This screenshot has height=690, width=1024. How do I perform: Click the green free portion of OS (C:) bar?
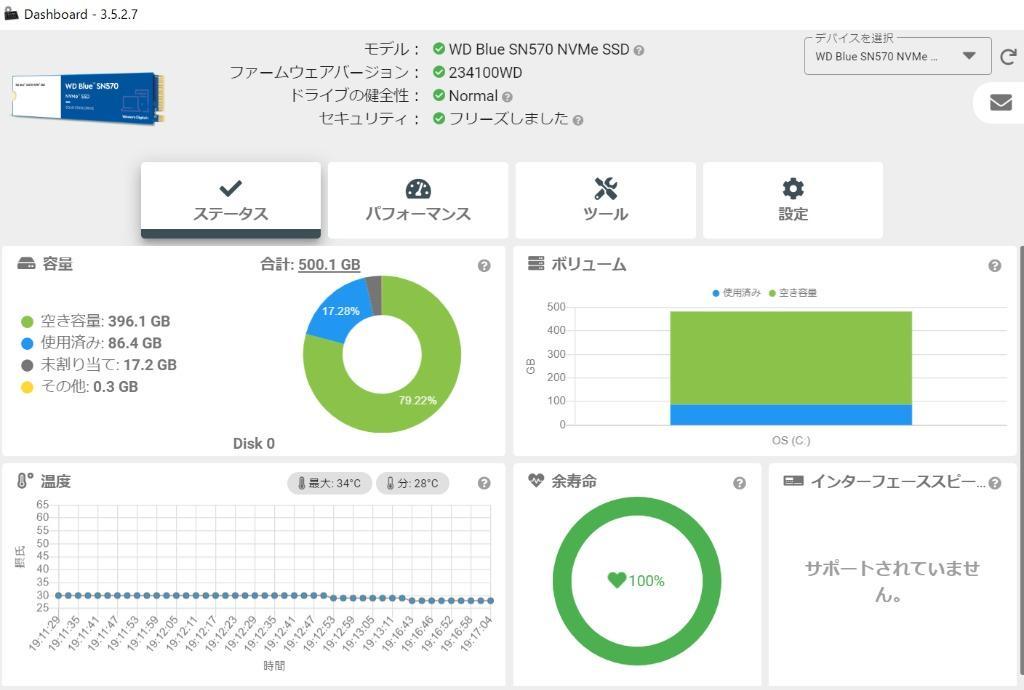[x=791, y=358]
